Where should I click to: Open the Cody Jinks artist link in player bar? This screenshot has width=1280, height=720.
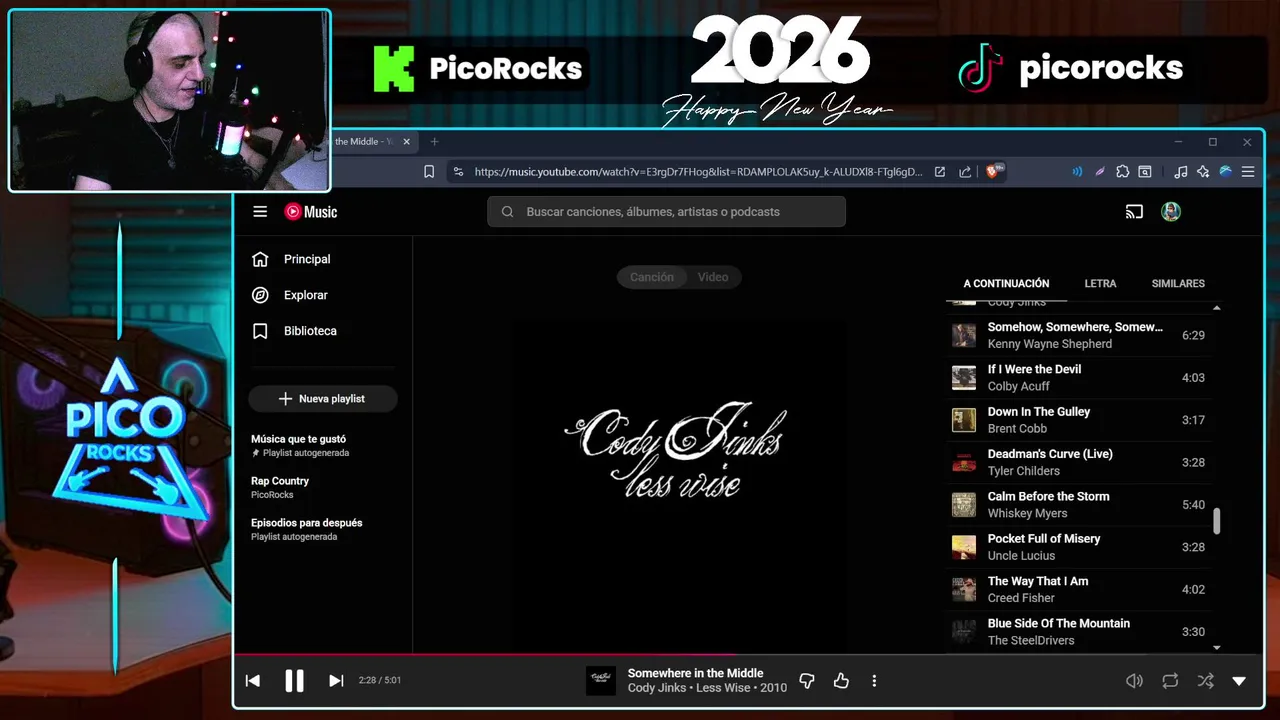(x=657, y=688)
